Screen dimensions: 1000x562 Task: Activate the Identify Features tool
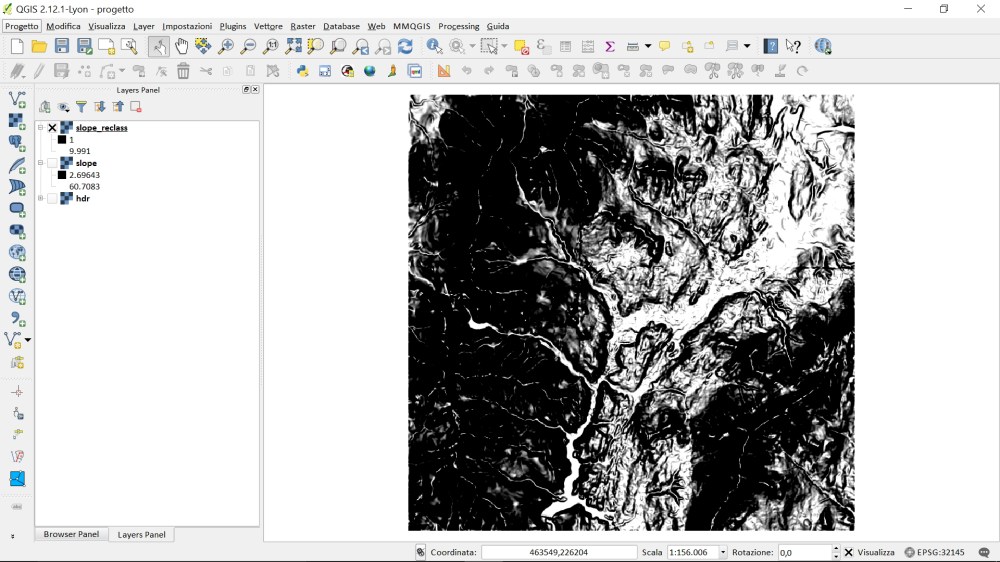(434, 46)
